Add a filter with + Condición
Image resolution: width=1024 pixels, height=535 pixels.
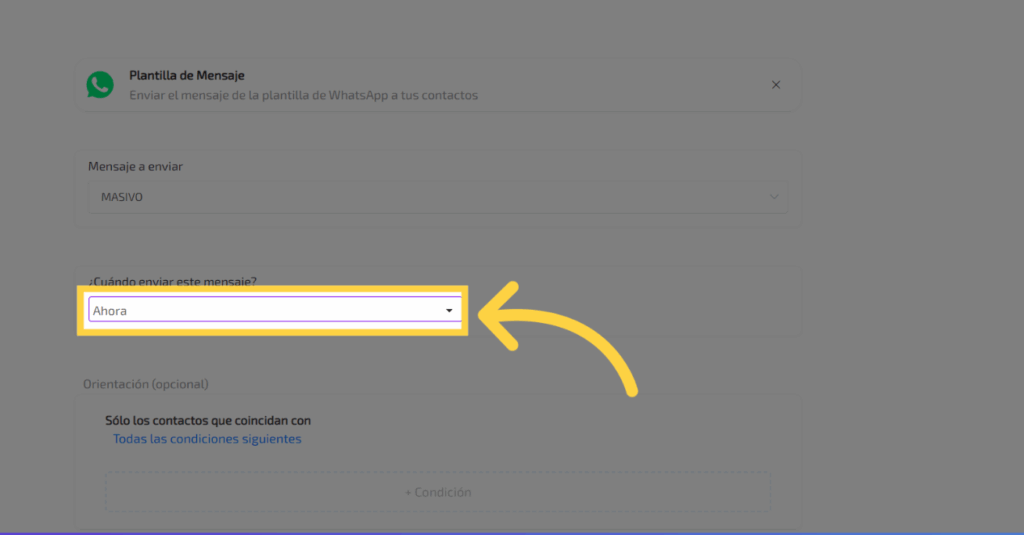click(x=438, y=492)
